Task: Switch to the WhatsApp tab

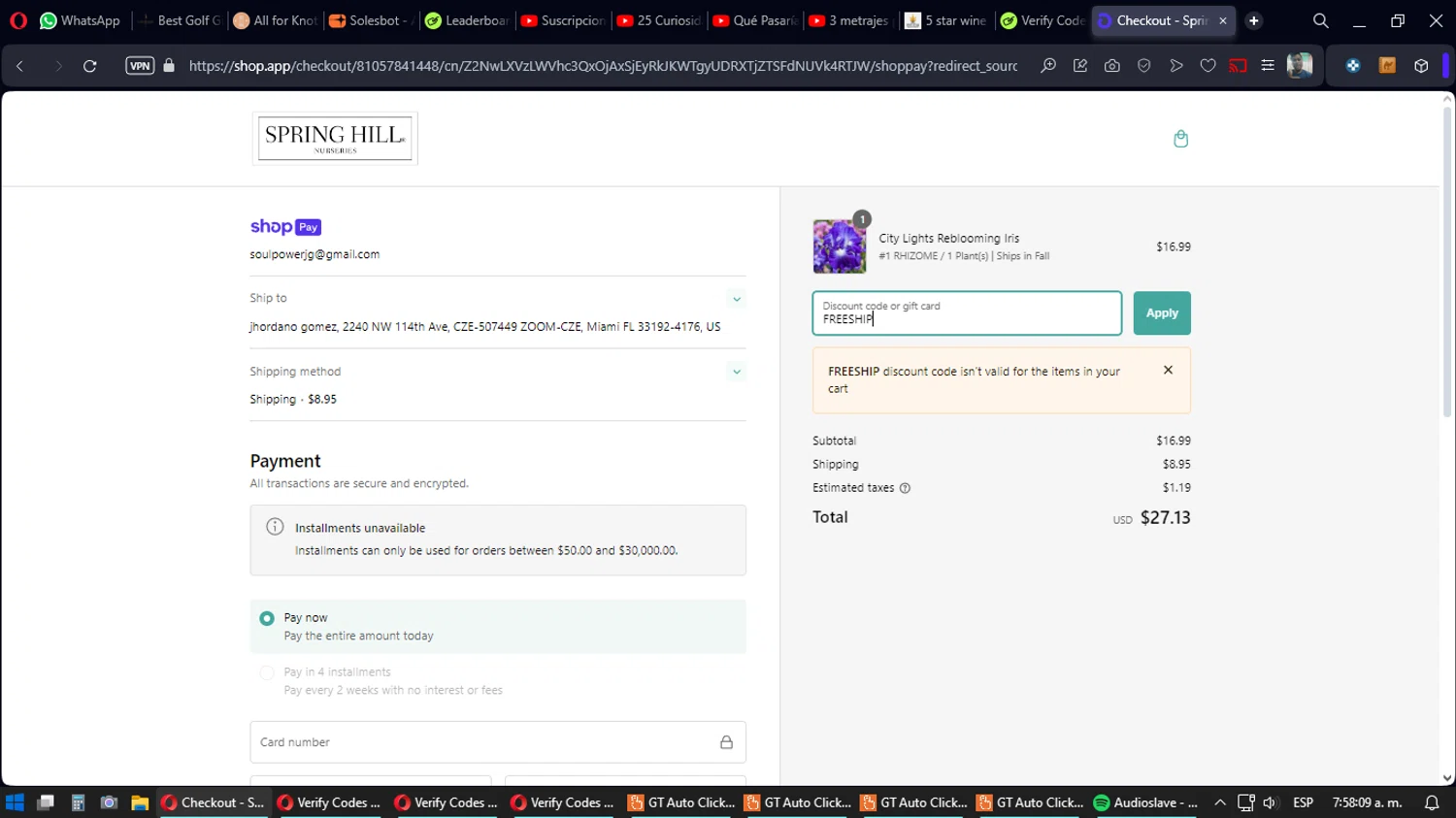Action: [80, 20]
